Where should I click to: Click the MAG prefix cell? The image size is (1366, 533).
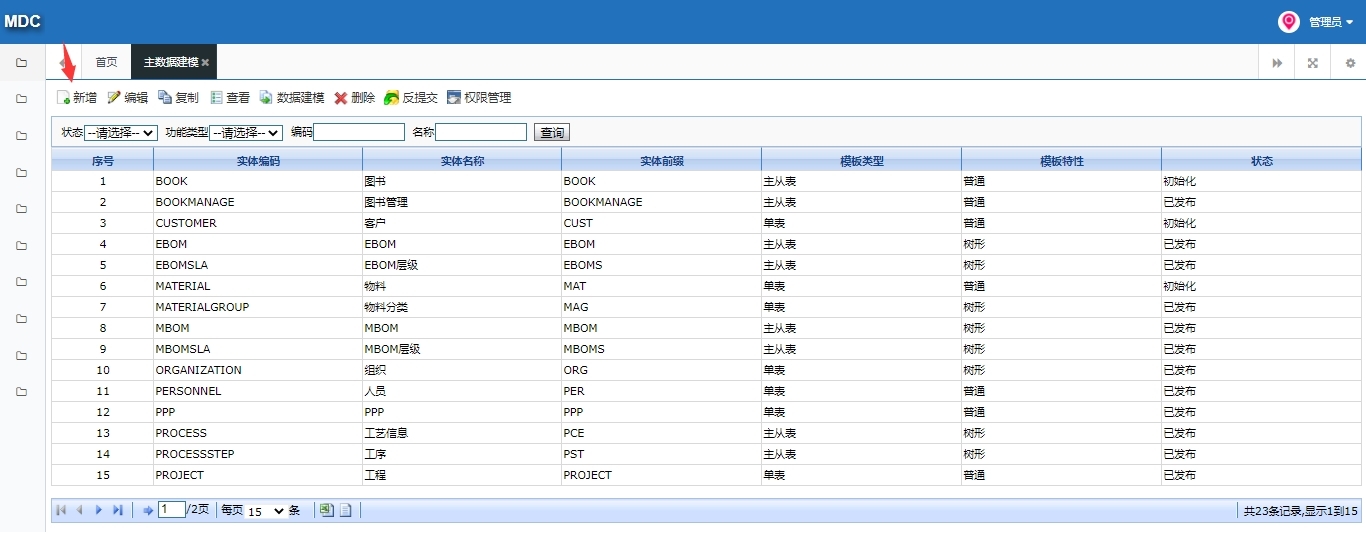pyautogui.click(x=662, y=307)
